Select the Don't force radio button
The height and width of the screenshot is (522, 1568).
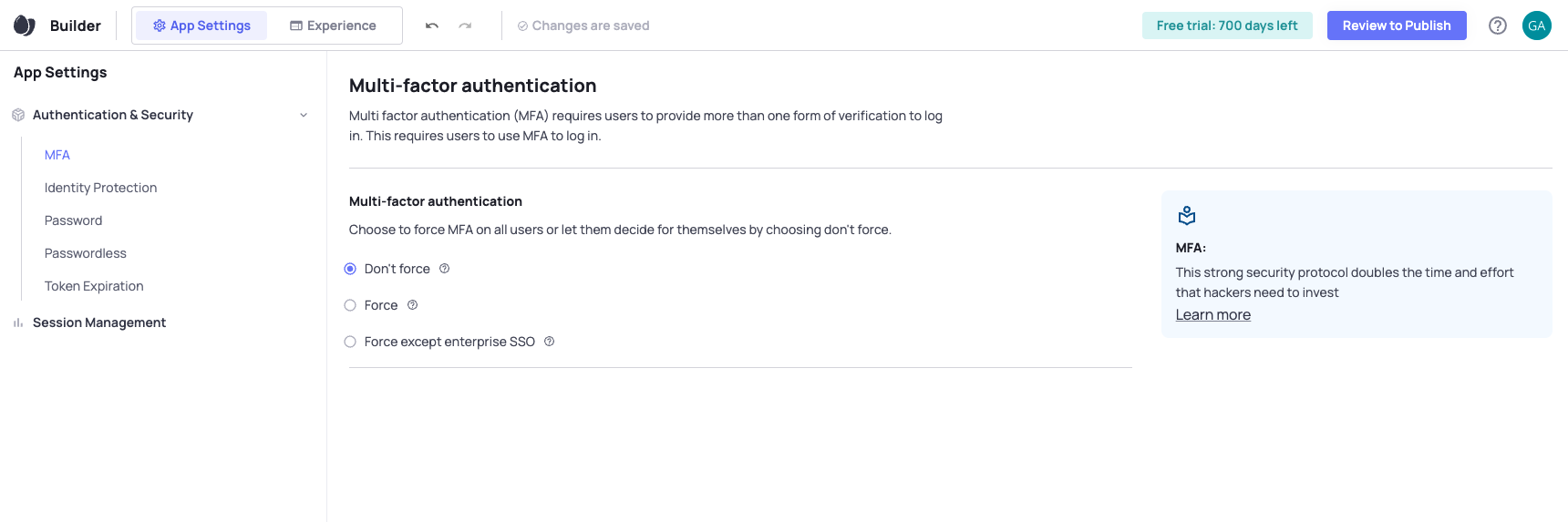click(x=350, y=269)
